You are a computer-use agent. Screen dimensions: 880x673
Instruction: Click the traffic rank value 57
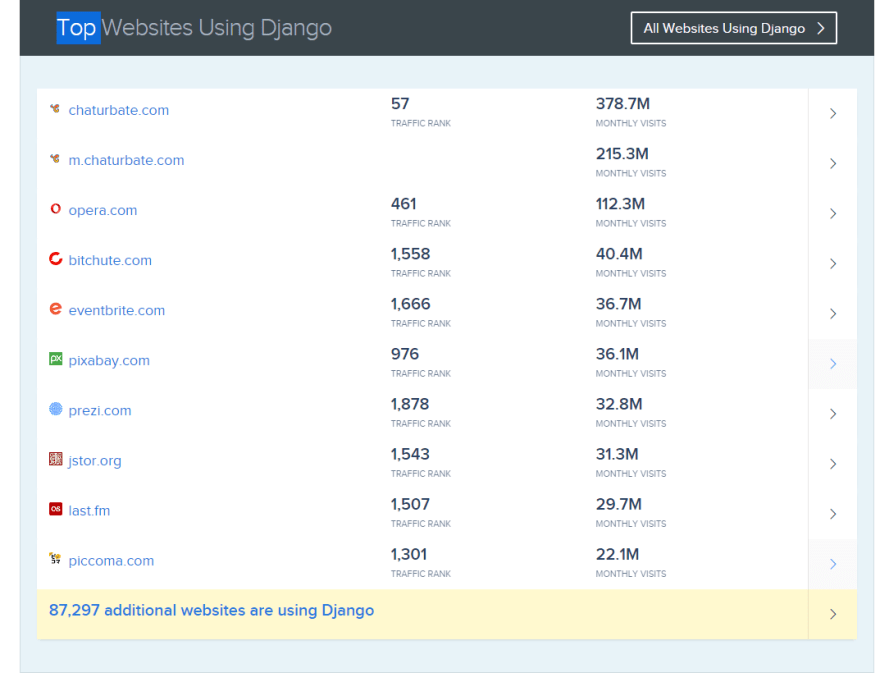400,104
